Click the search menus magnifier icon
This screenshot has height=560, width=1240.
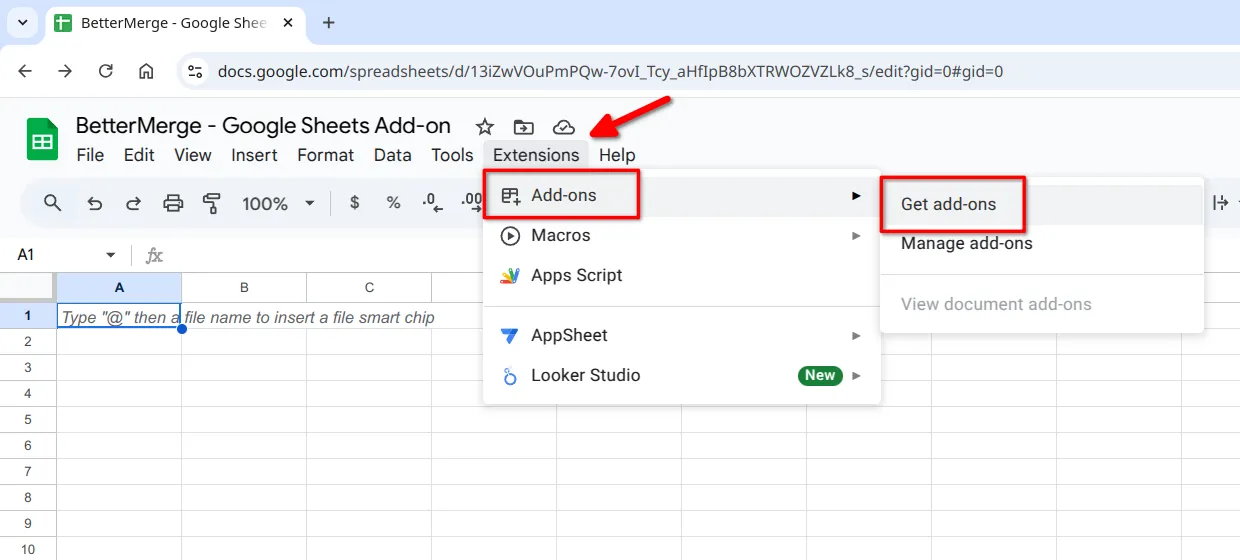(x=53, y=203)
